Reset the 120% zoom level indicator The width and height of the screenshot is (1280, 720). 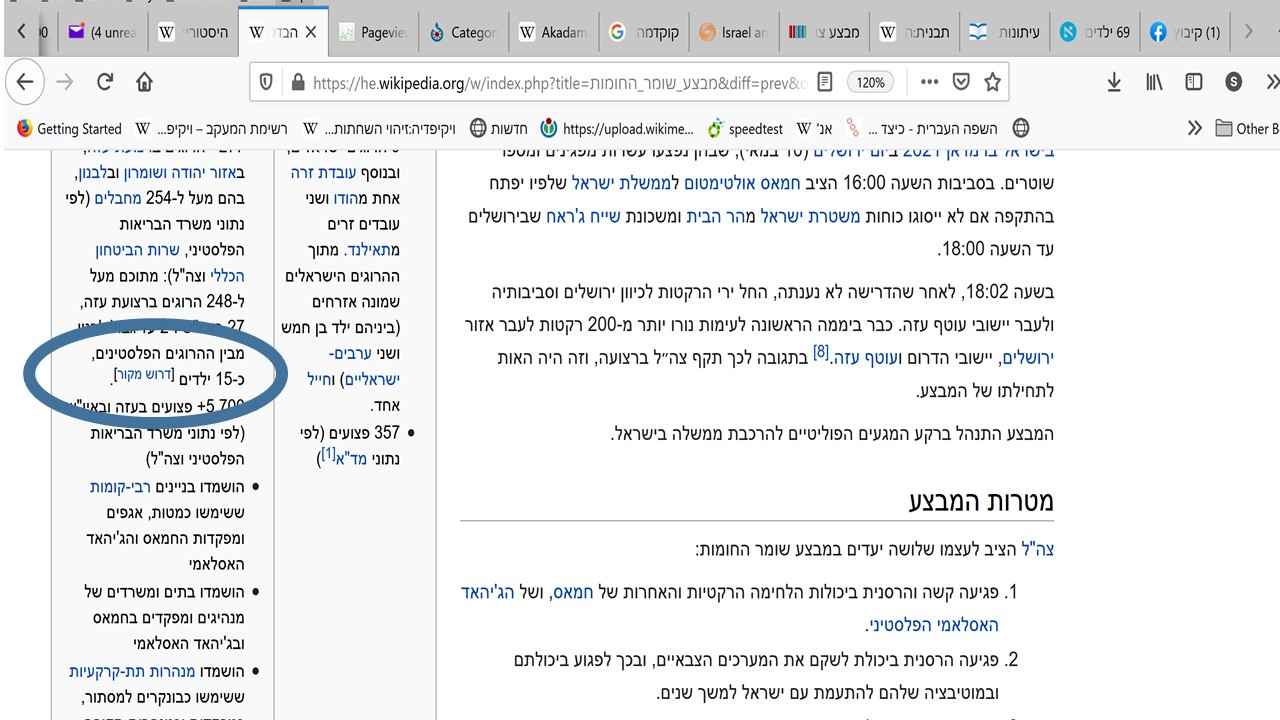coord(870,83)
